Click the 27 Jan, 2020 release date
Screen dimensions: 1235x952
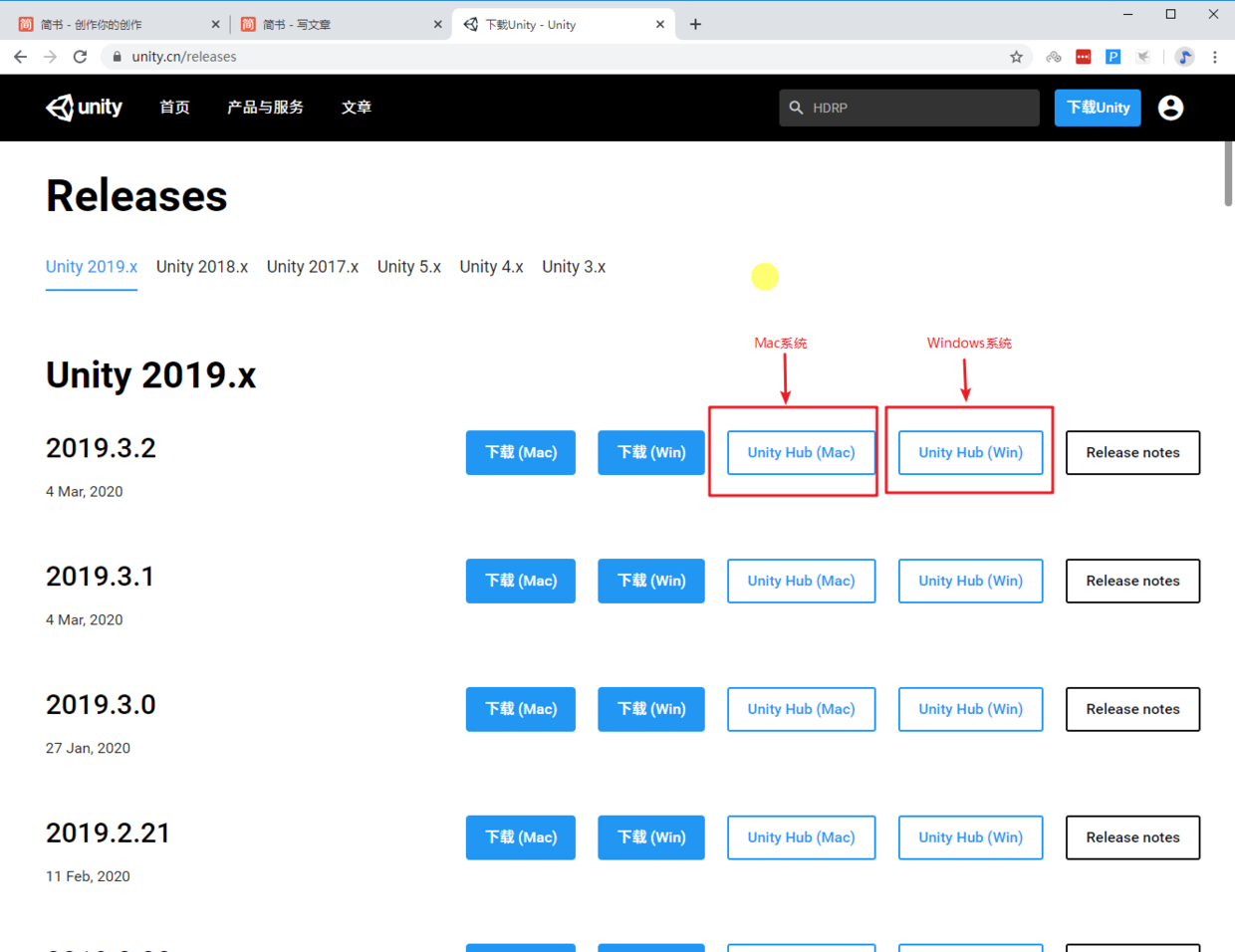tap(88, 748)
